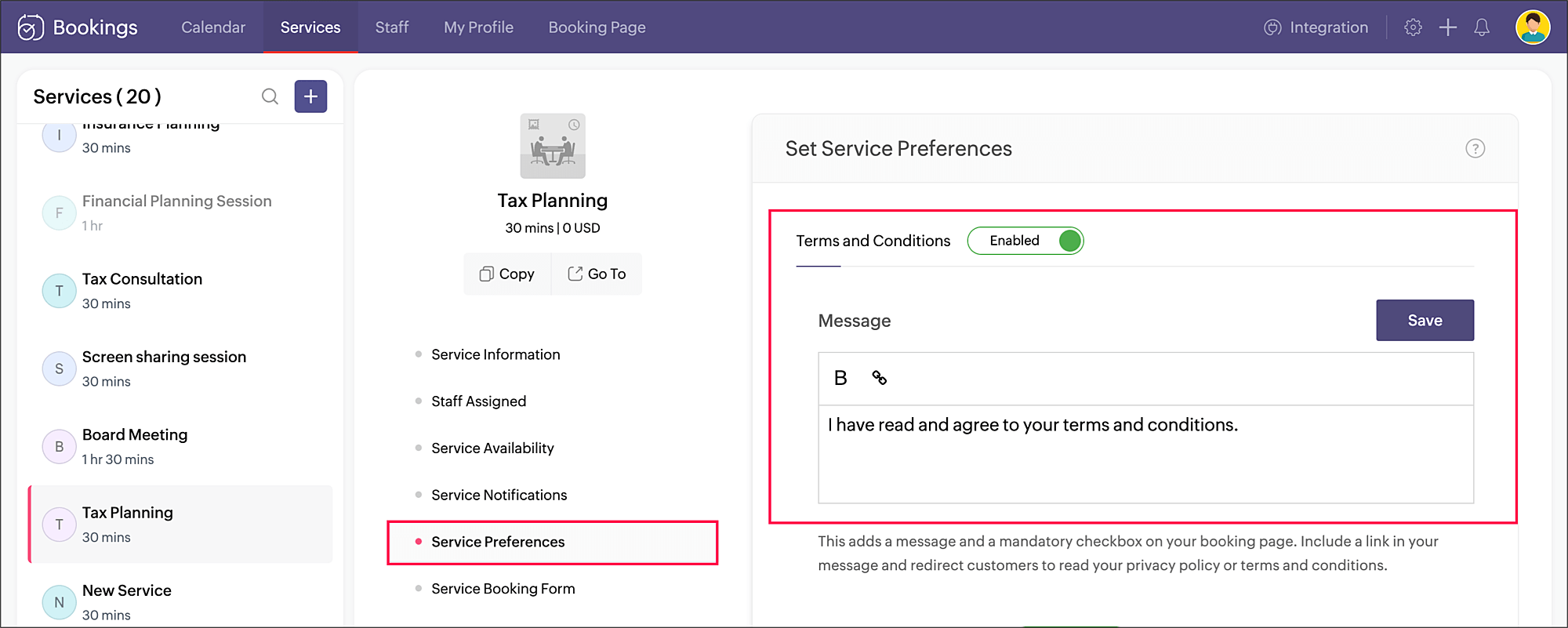Select Financial Planning Session service
The image size is (1568, 628).
(180, 213)
